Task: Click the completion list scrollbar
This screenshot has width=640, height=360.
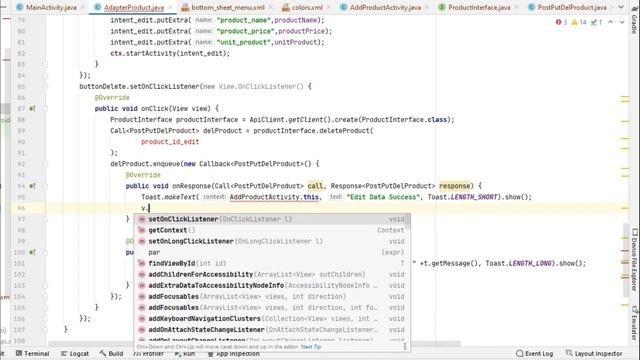Action: (409, 222)
